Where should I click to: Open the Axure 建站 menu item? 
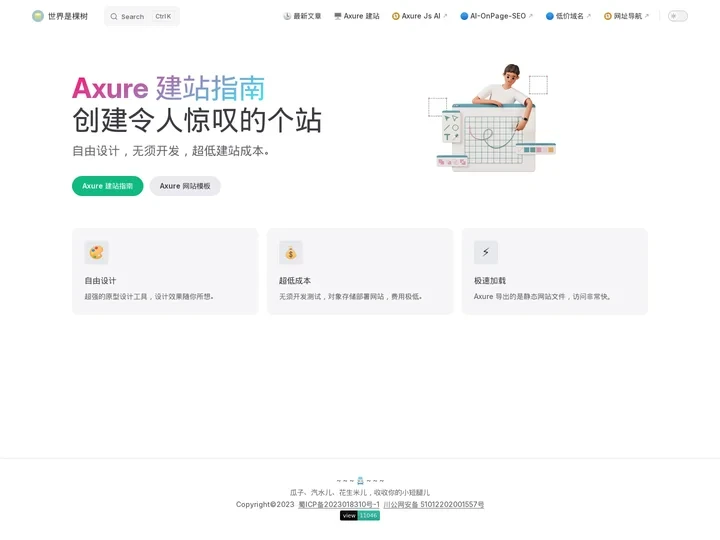pos(357,16)
